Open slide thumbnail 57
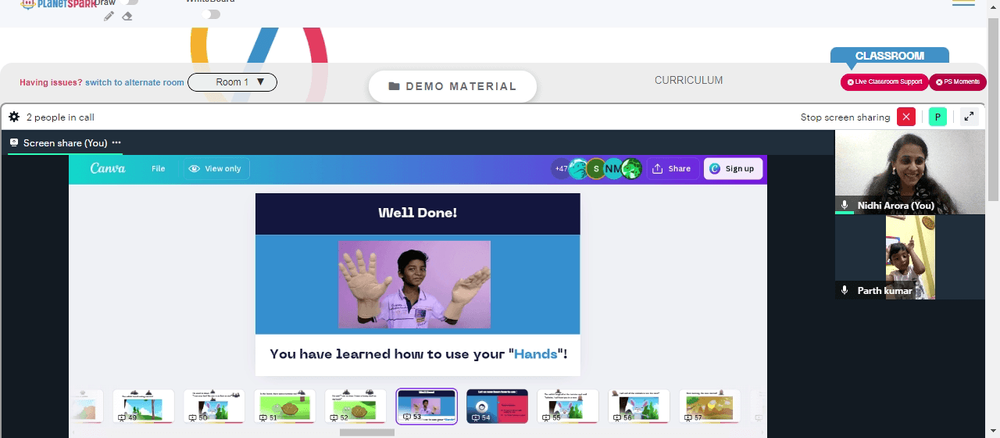Screen dimensions: 1000x438 [x=709, y=406]
